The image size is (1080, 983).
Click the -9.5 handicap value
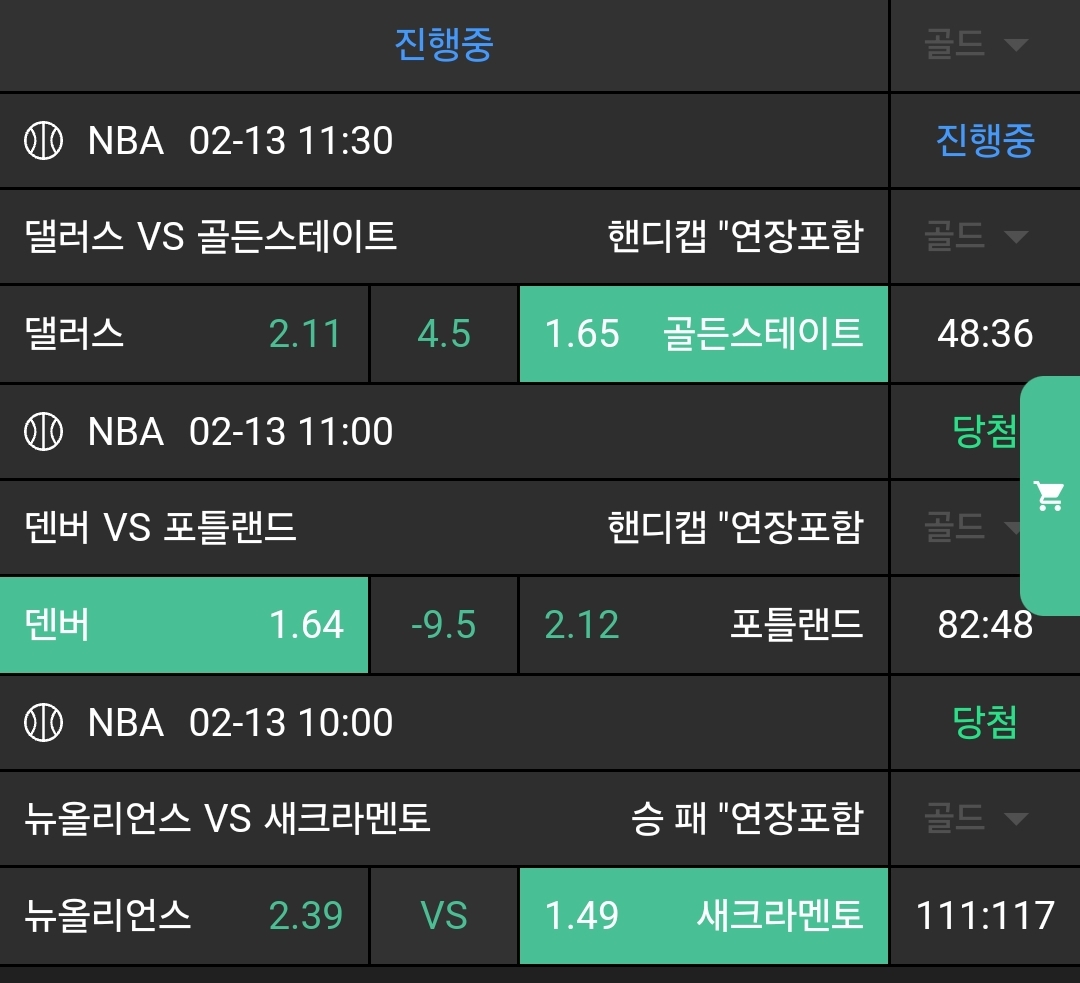pyautogui.click(x=444, y=625)
